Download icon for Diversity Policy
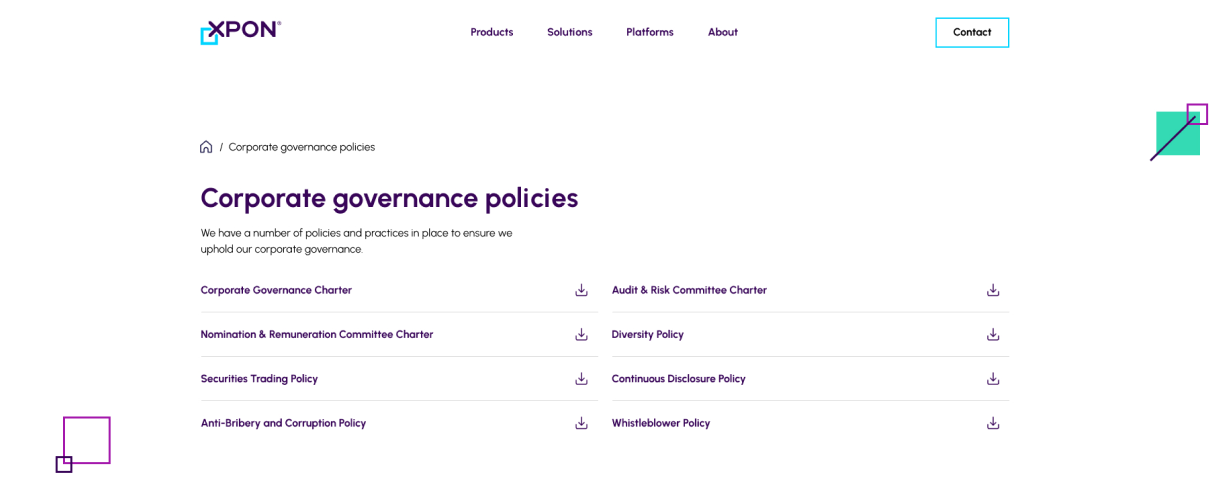 993,334
